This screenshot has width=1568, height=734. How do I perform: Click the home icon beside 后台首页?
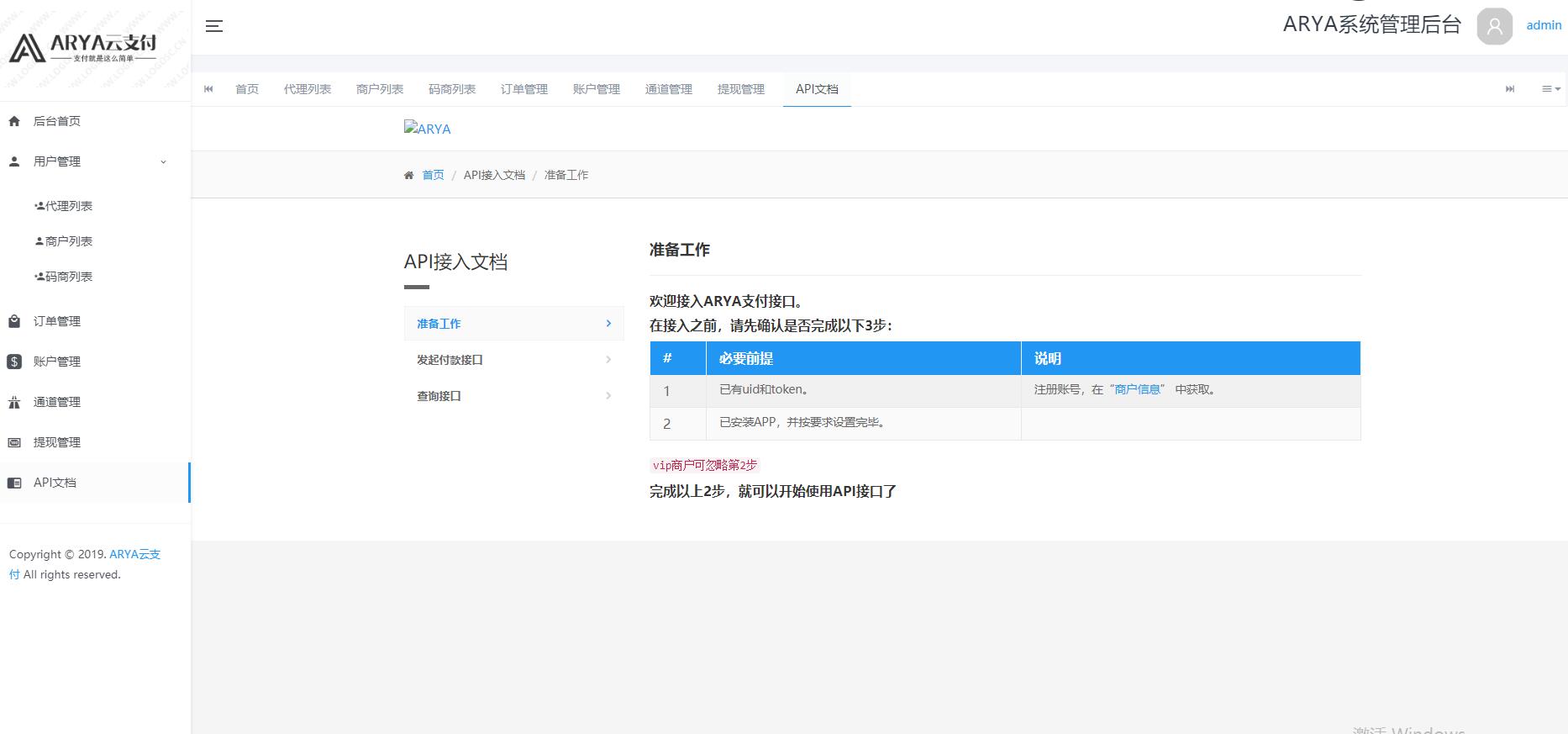click(14, 121)
